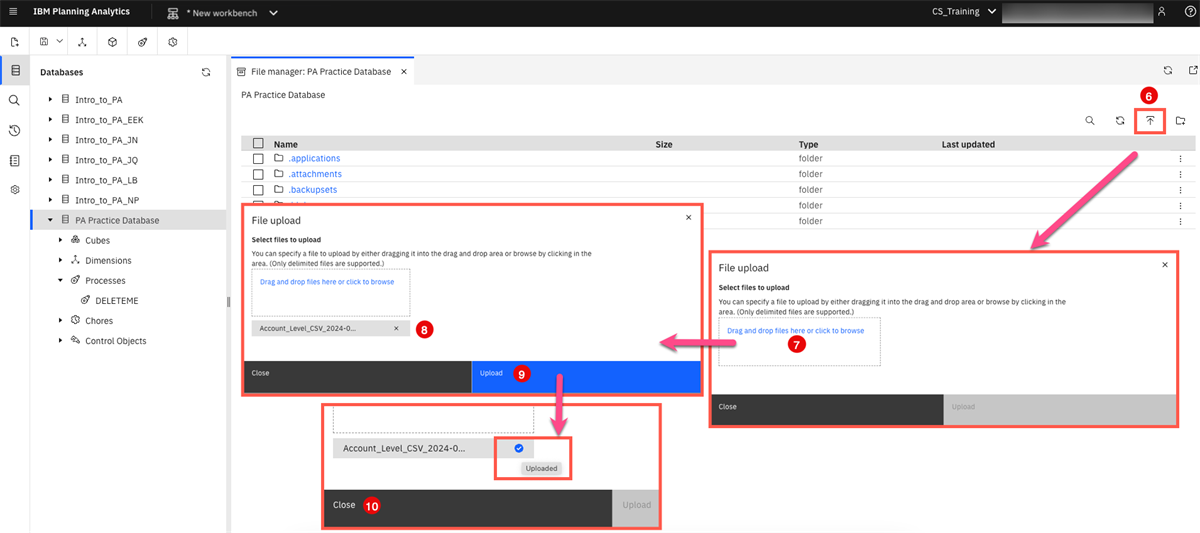Expand the Dimensions node

pos(61,260)
